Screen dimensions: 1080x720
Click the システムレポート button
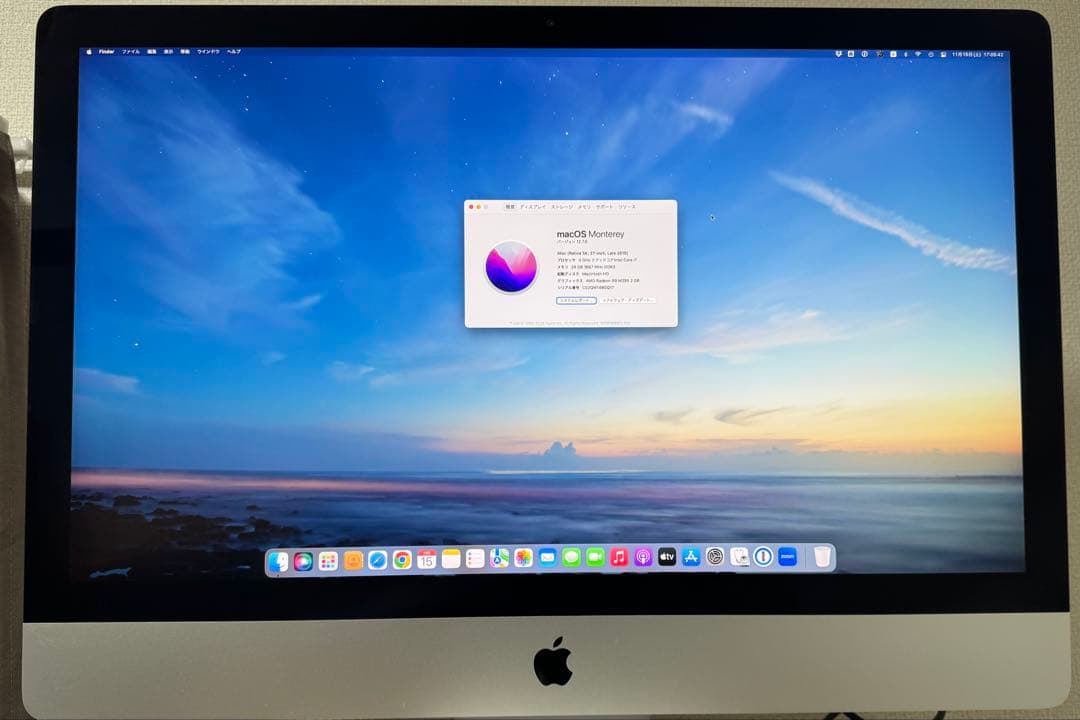576,301
